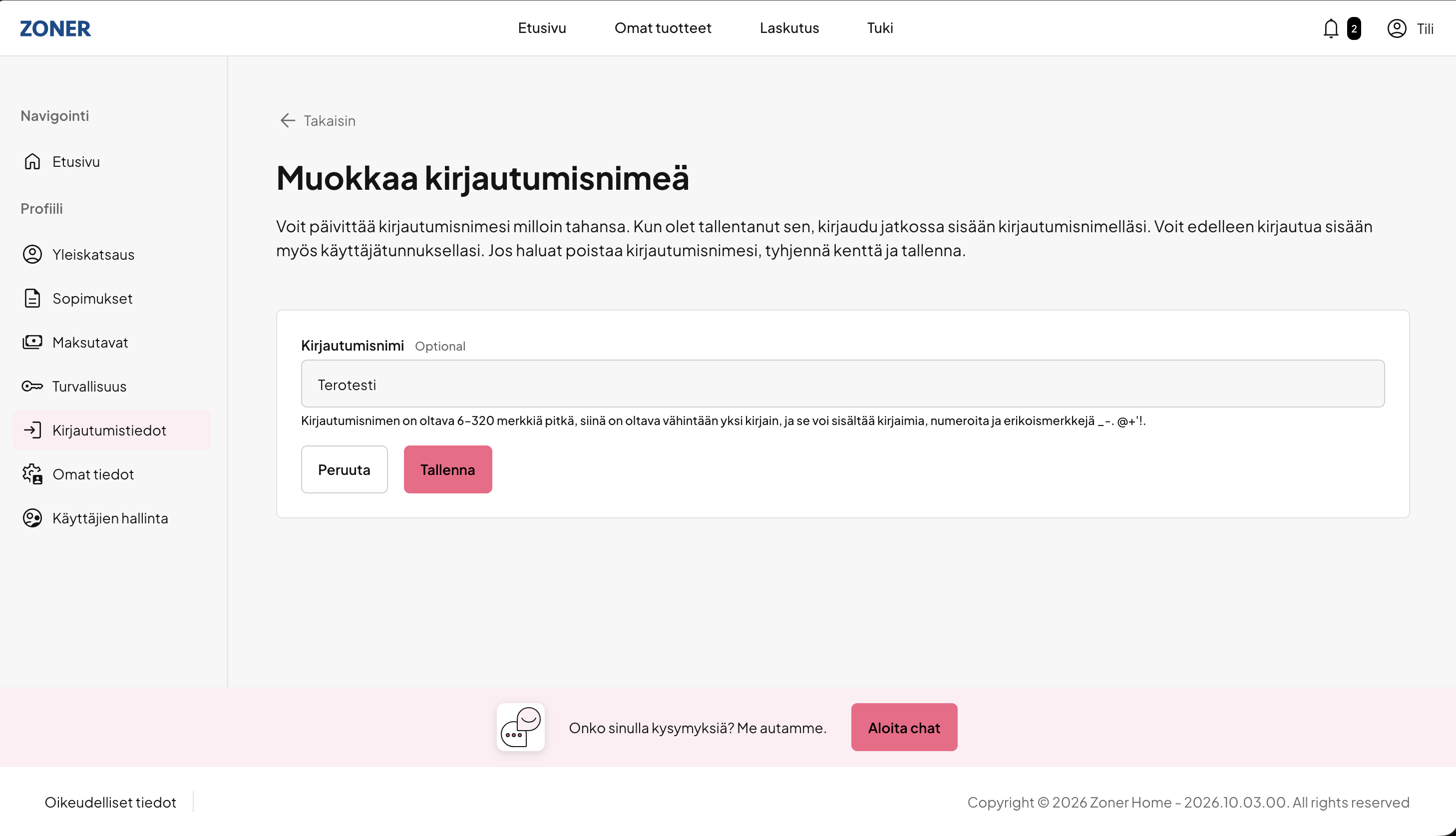Viewport: 1456px width, 836px height.
Task: Open Käyttäjien hallinta in the sidebar
Action: click(x=110, y=518)
